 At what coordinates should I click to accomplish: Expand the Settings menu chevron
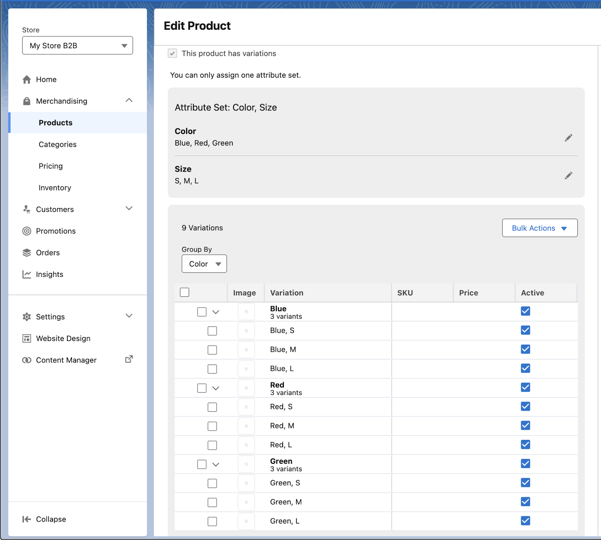pyautogui.click(x=129, y=316)
